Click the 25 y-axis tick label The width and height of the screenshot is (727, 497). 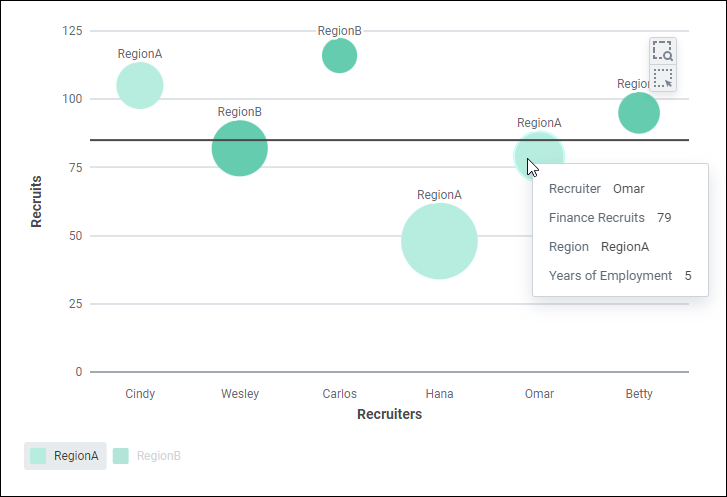click(76, 304)
